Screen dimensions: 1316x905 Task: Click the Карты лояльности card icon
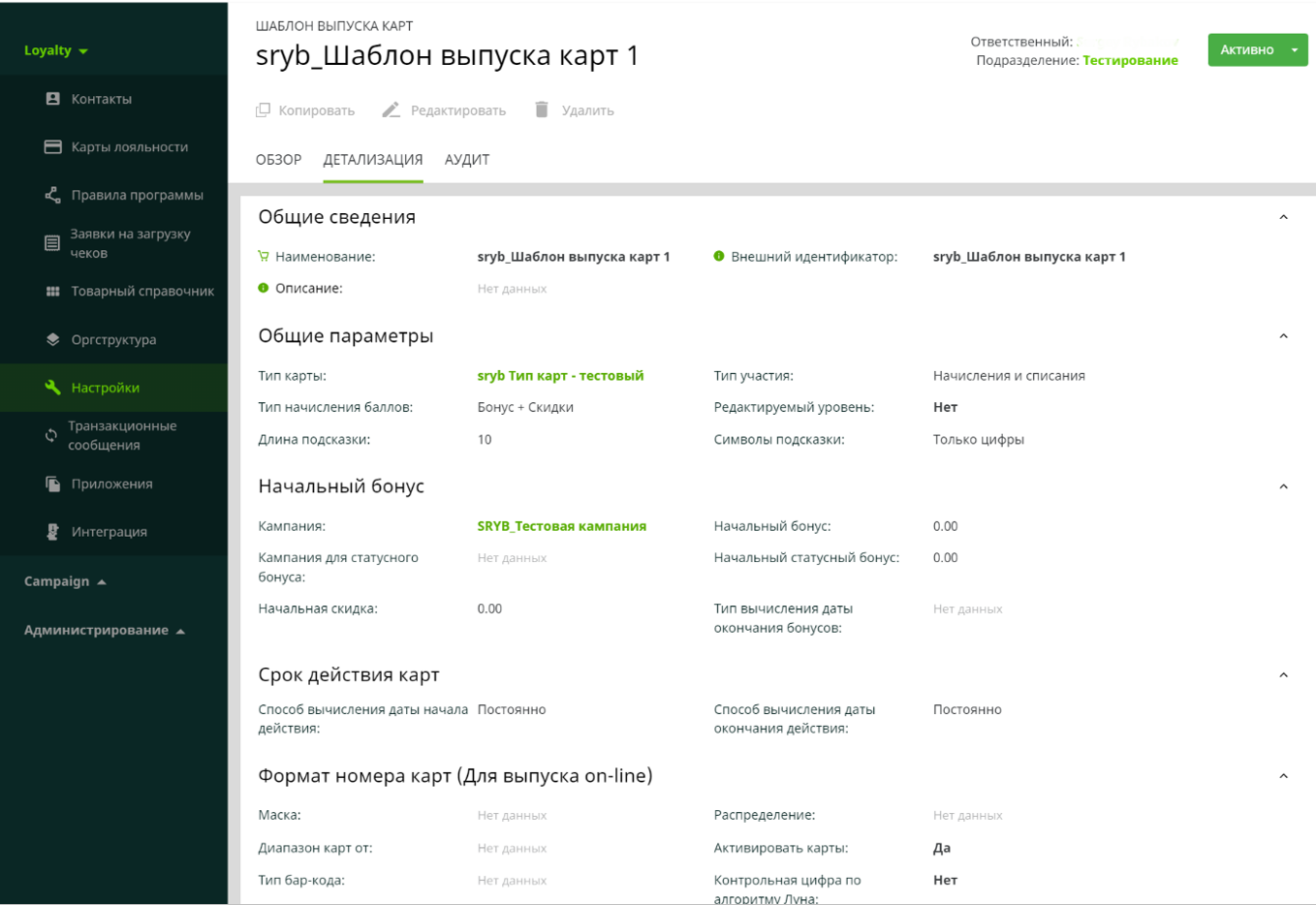53,147
